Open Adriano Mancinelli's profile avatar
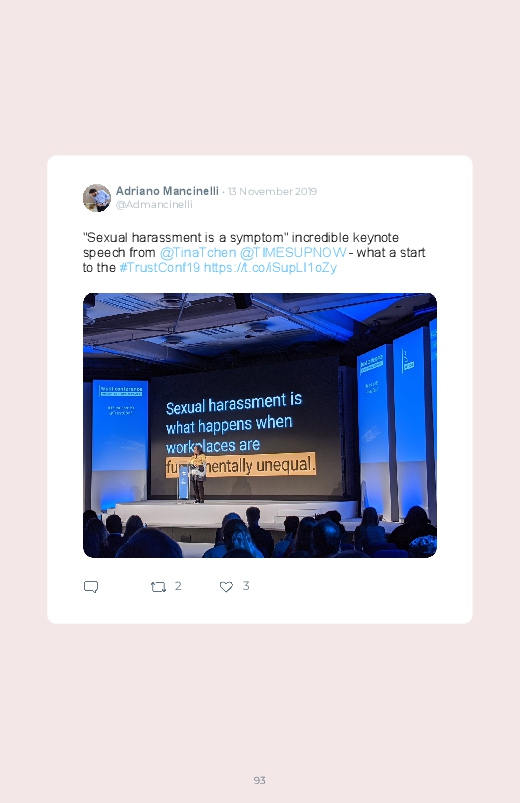 pos(97,198)
